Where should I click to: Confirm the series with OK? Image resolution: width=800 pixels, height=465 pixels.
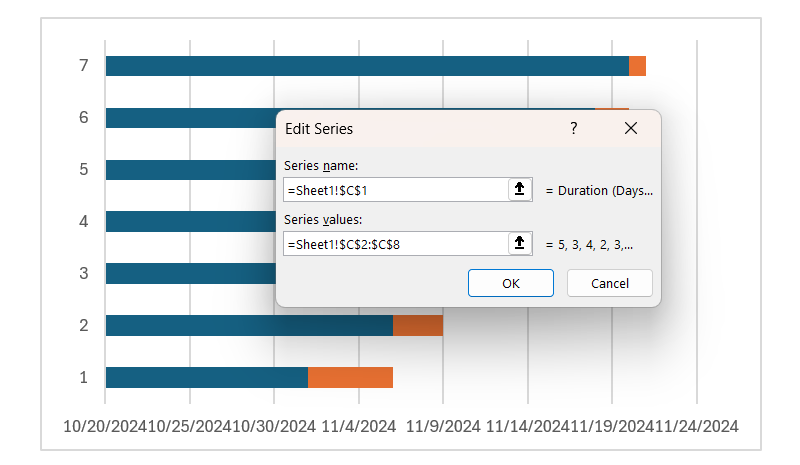[x=510, y=283]
